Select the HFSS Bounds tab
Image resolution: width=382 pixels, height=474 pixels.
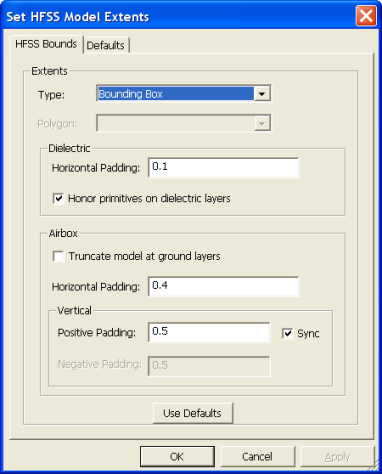[46, 44]
